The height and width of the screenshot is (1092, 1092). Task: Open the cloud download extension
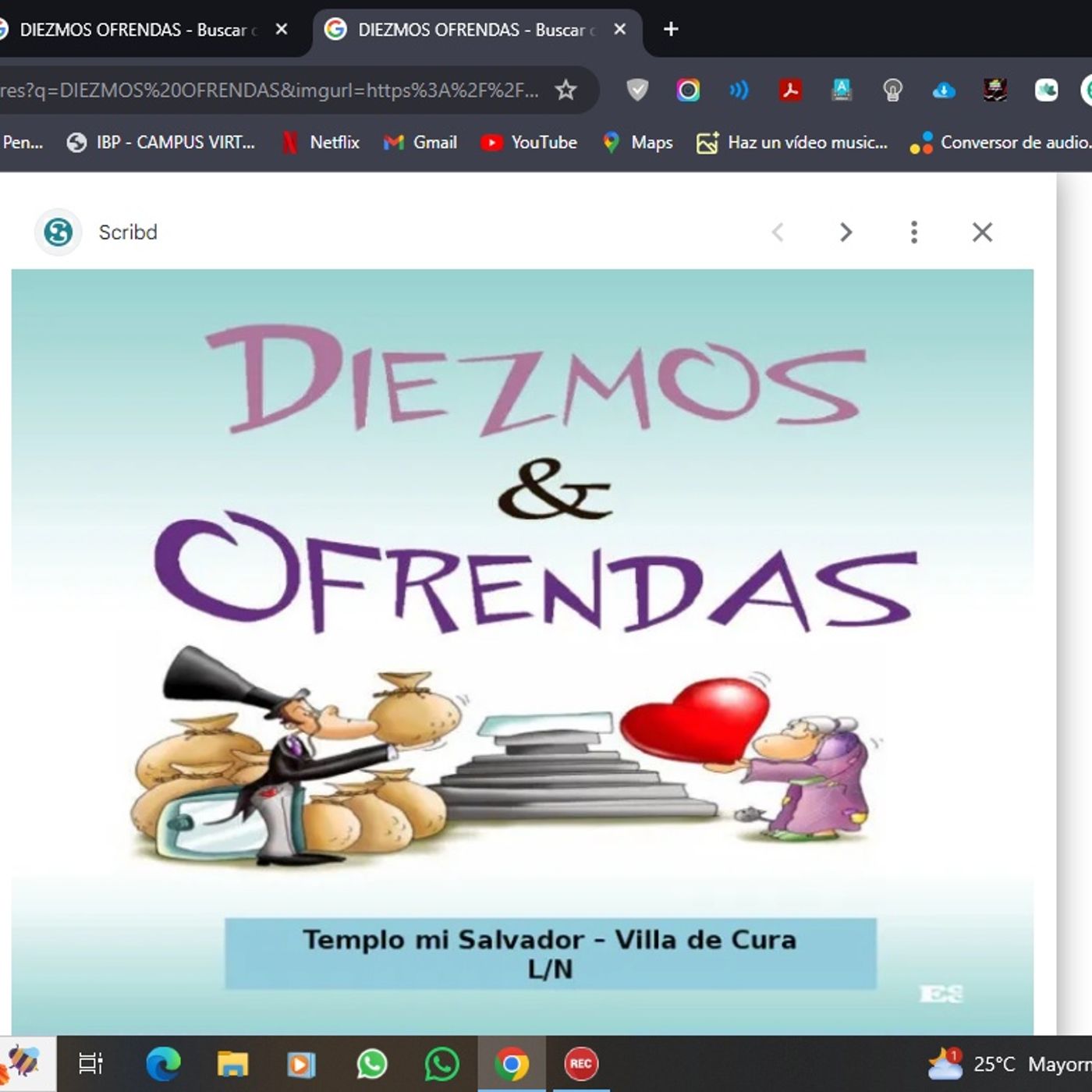(943, 89)
